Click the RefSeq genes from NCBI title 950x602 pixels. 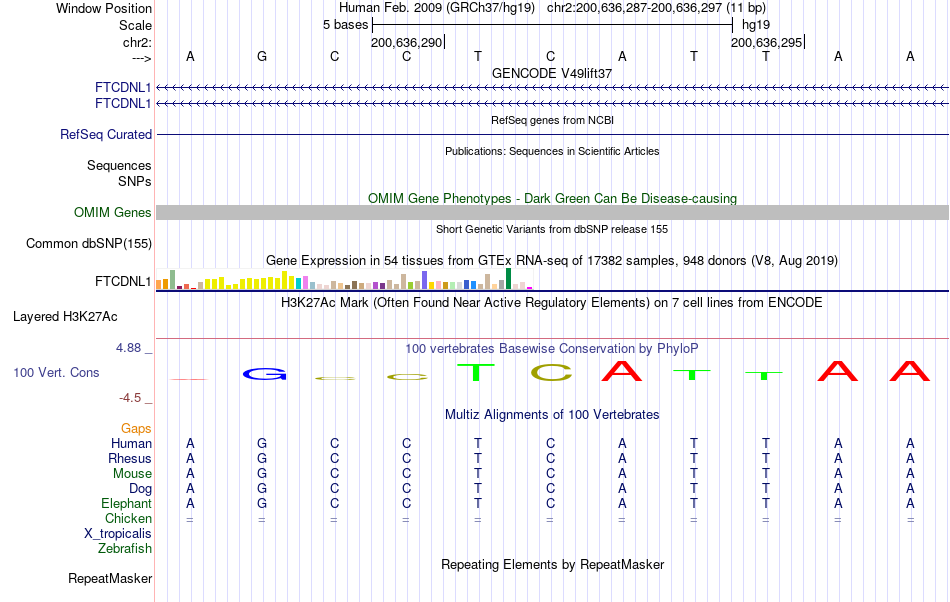coord(552,121)
